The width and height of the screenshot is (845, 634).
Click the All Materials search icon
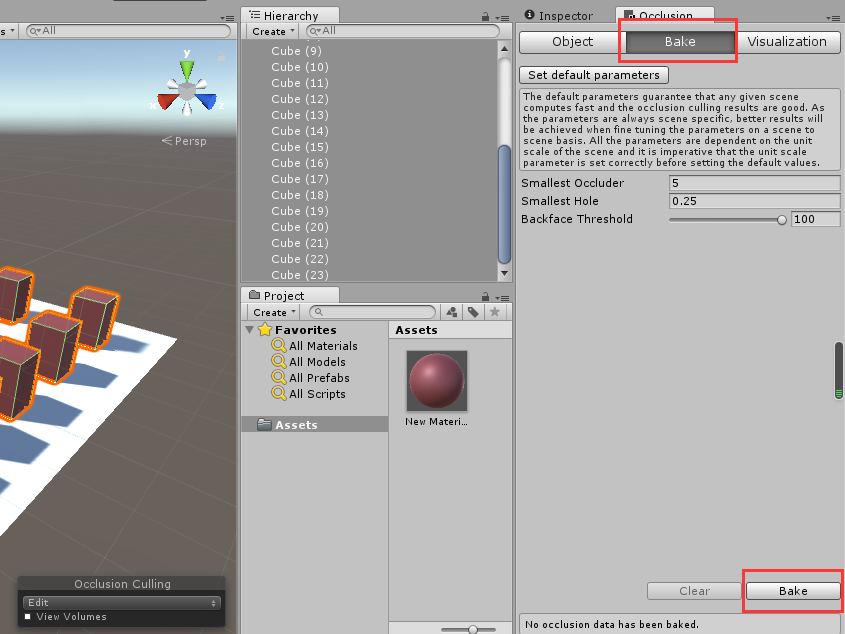pyautogui.click(x=279, y=345)
